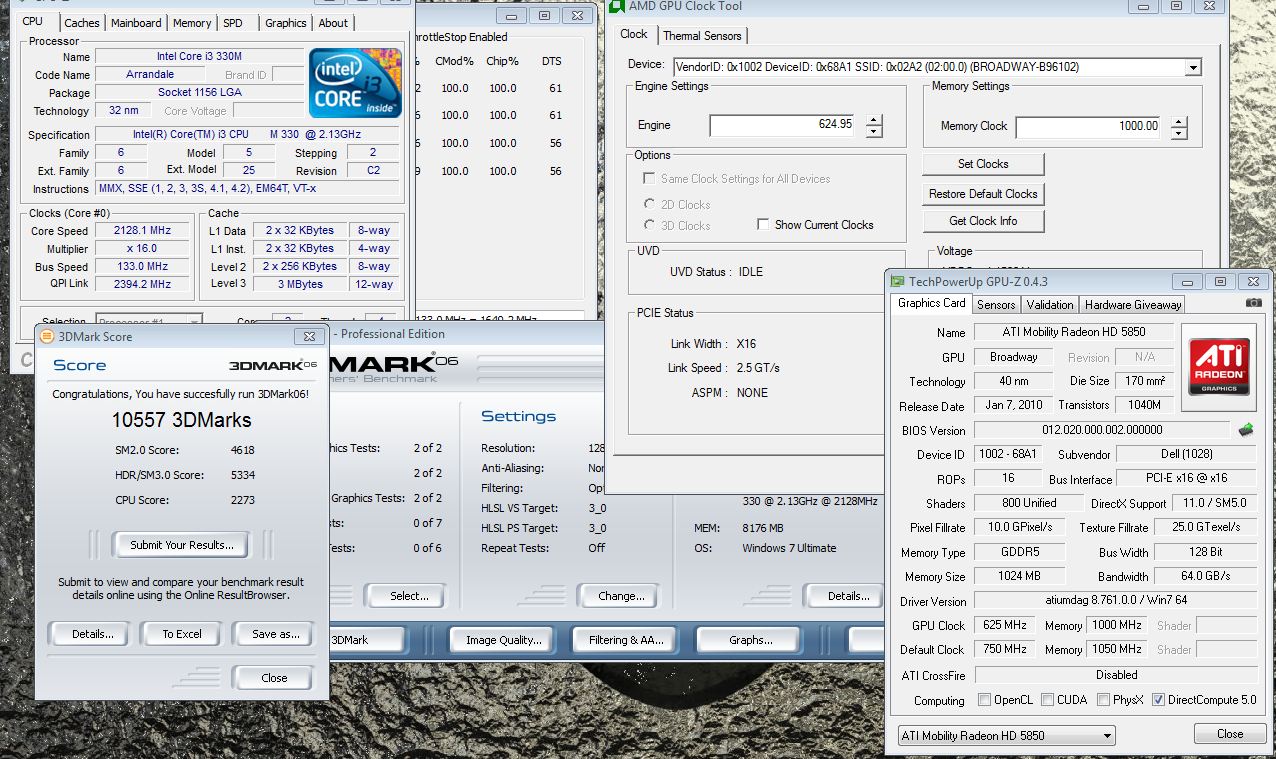Viewport: 1276px width, 759px height.
Task: Click Submit Your Results in 3DMark Score
Action: point(182,545)
